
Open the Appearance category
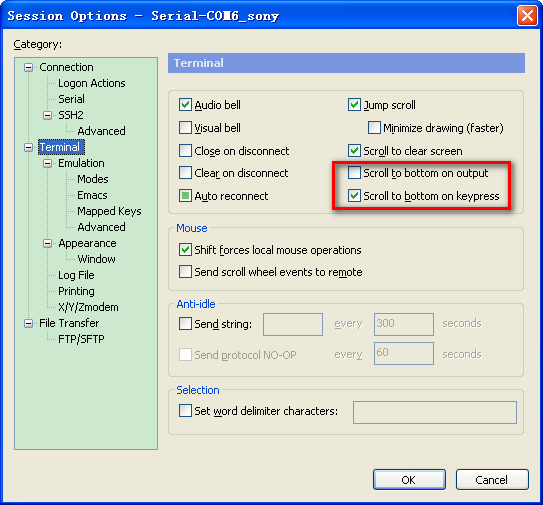[x=87, y=243]
